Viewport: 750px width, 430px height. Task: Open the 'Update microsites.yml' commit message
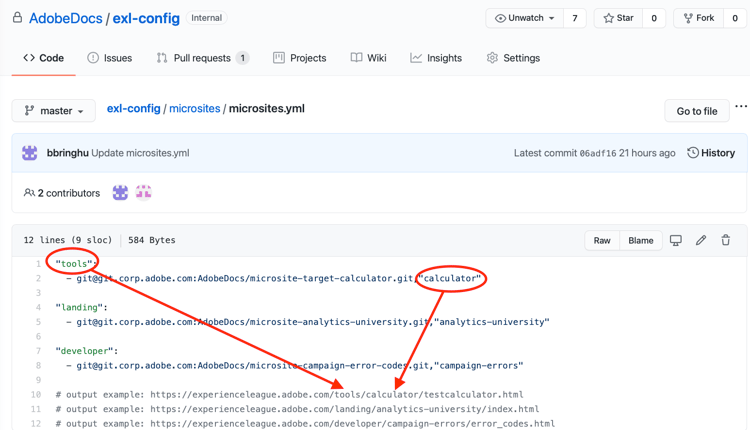(140, 153)
